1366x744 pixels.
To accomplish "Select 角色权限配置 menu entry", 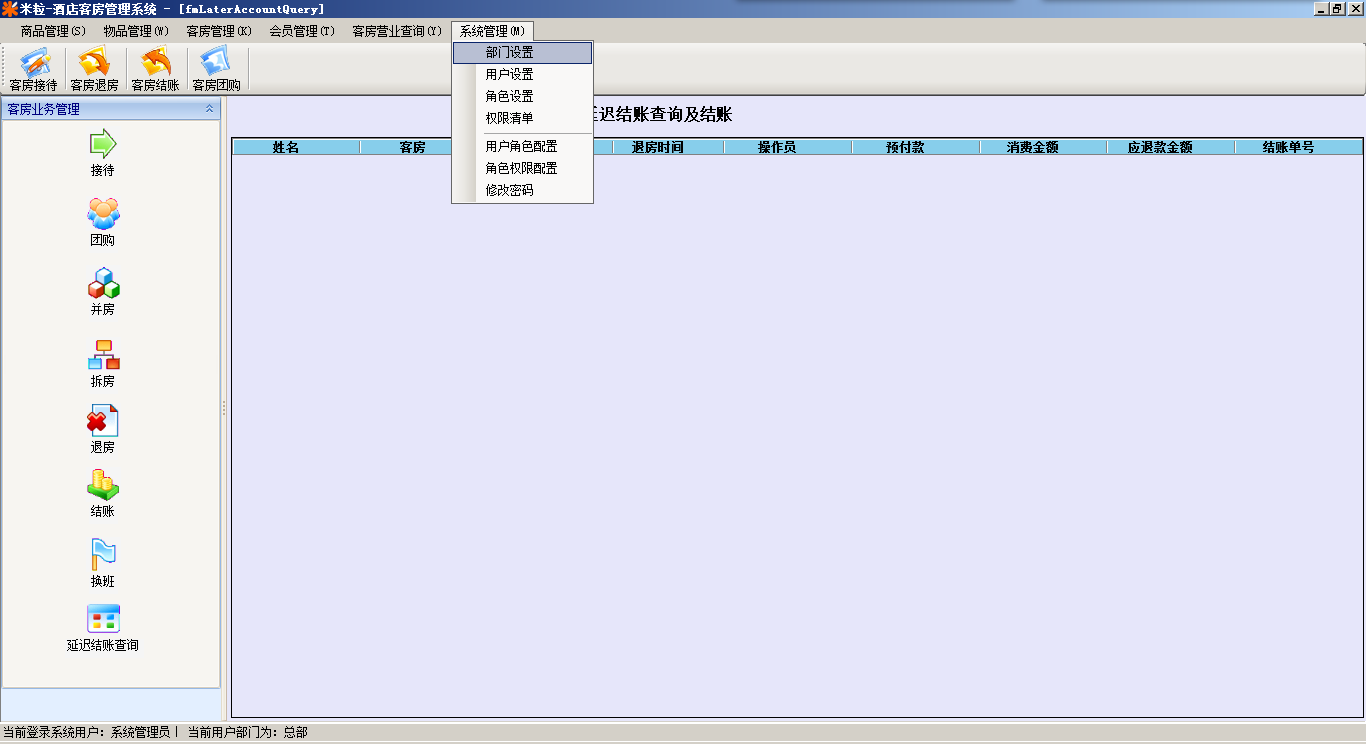I will click(x=521, y=168).
